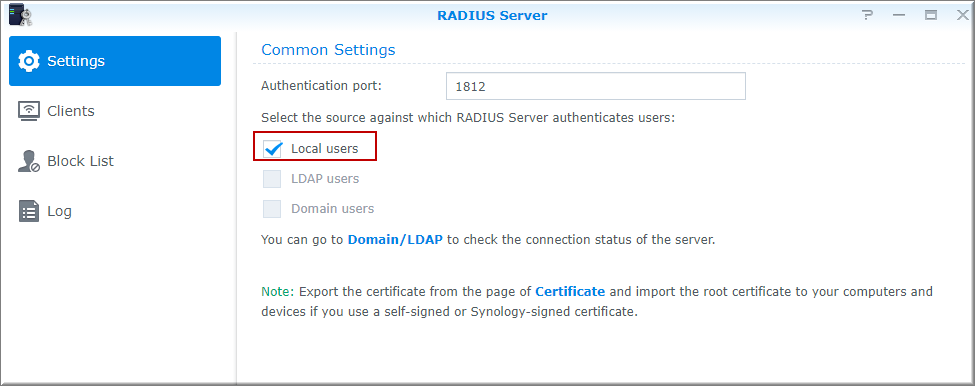Click the RADIUS Server window title text
The height and width of the screenshot is (386, 975).
(492, 16)
